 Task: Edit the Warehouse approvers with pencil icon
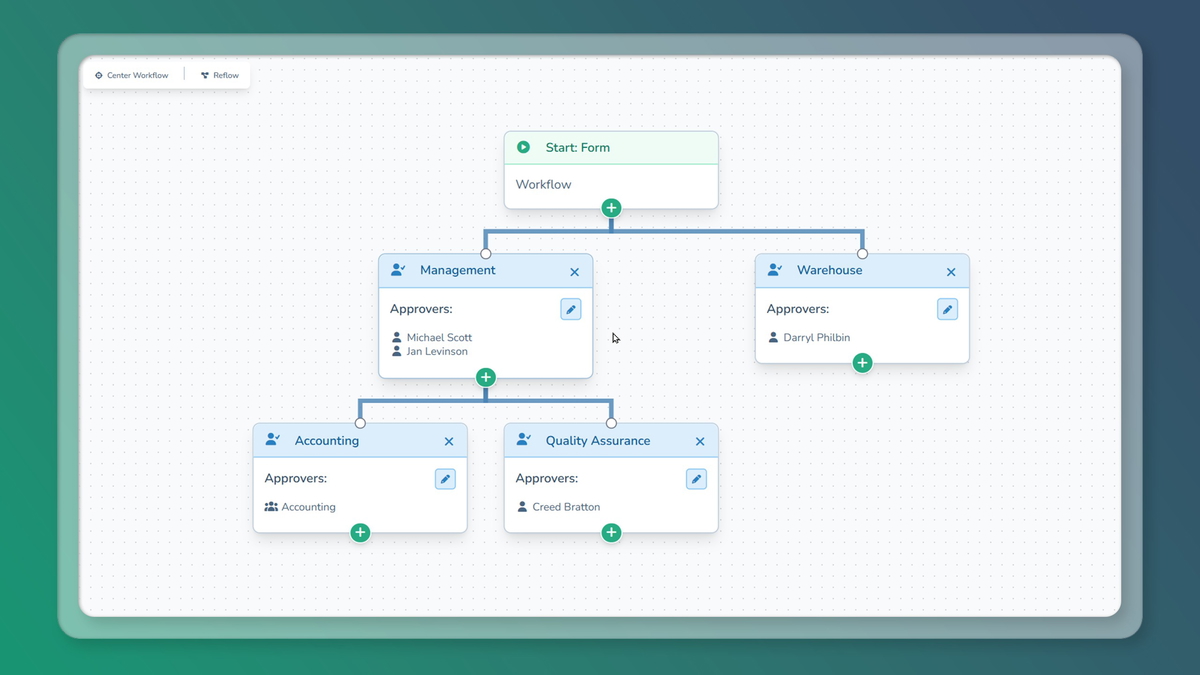click(947, 310)
